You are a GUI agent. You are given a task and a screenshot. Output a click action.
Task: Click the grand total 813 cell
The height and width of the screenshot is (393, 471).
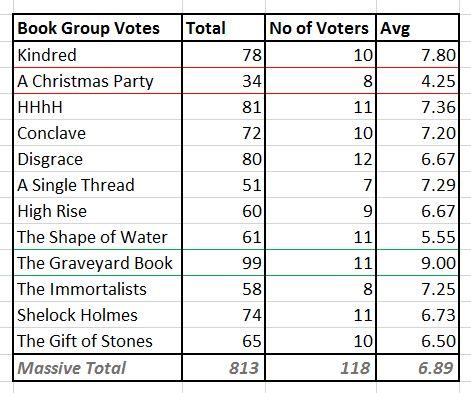pyautogui.click(x=223, y=368)
